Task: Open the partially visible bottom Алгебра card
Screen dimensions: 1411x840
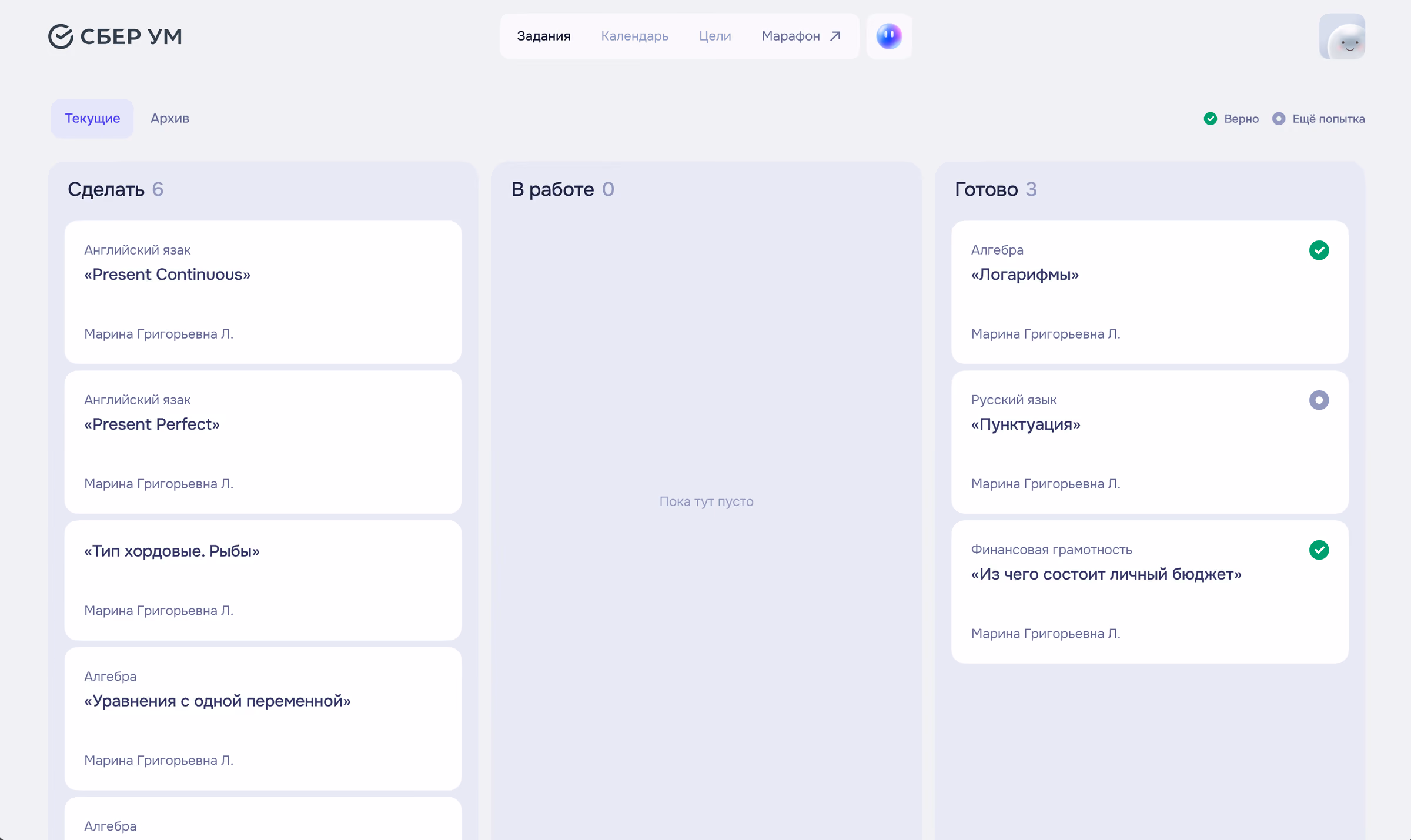Action: tap(263, 819)
